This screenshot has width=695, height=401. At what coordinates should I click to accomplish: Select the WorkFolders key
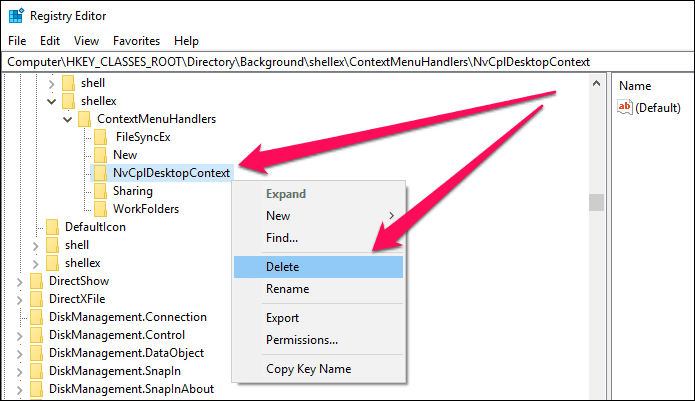tap(146, 209)
